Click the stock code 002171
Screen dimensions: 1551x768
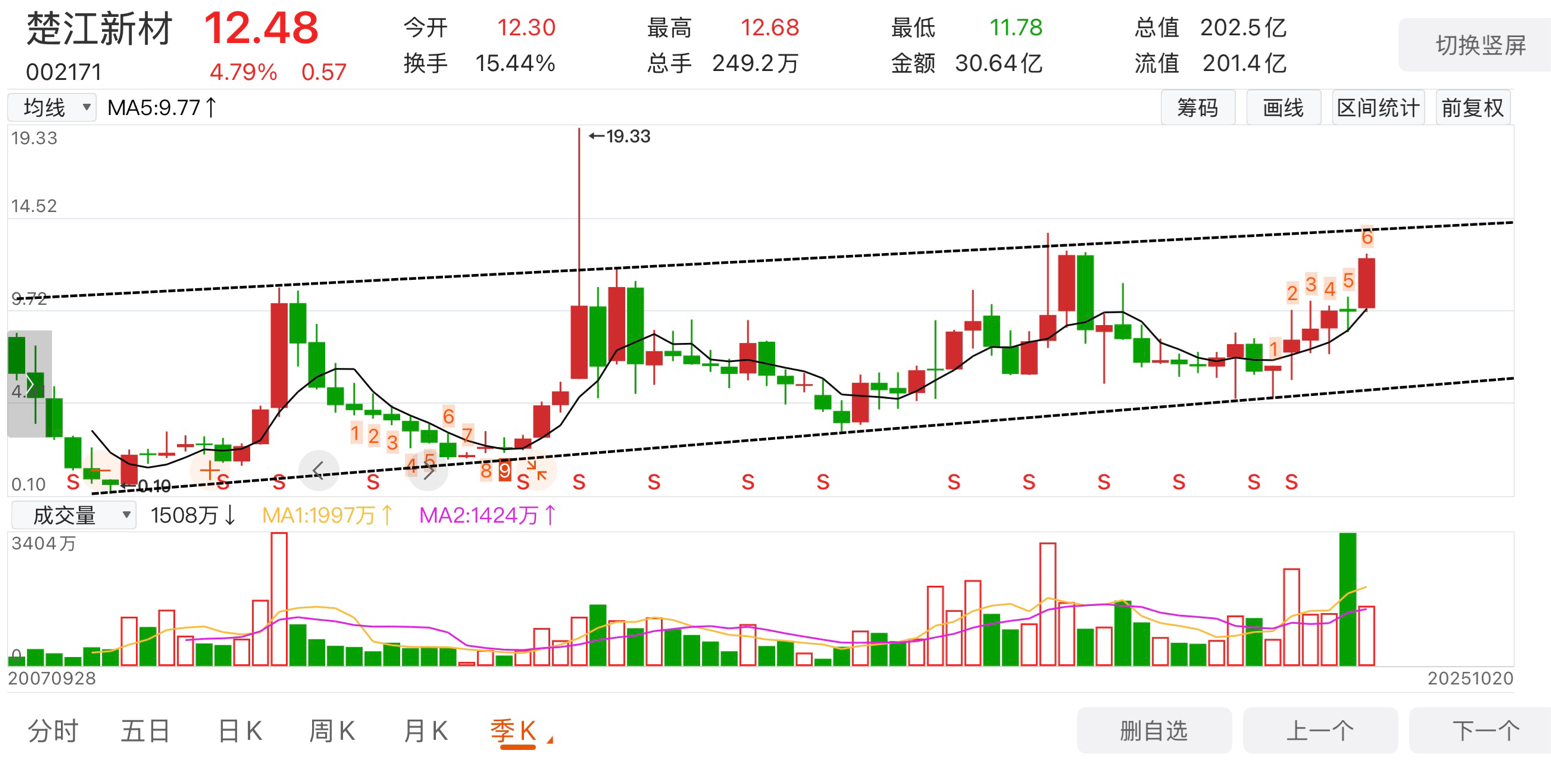coord(63,72)
